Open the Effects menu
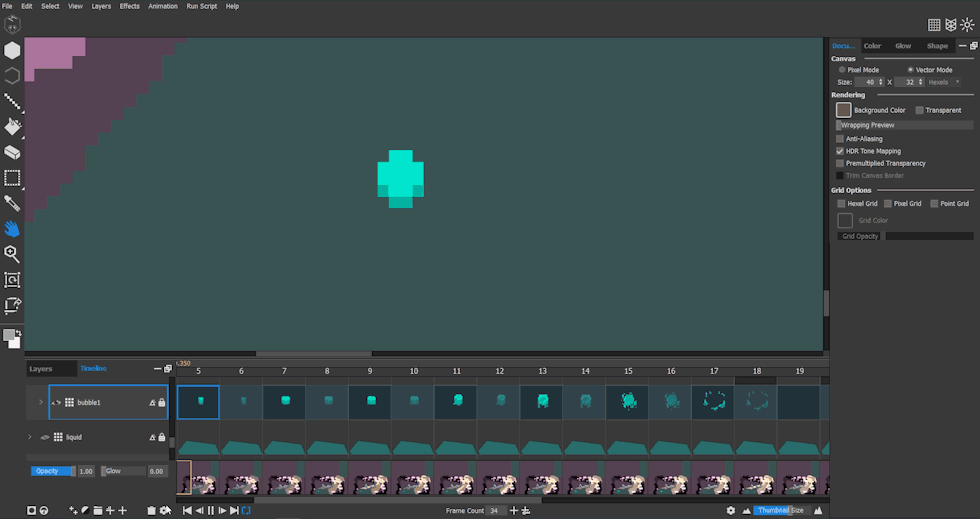980x519 pixels. tap(130, 6)
